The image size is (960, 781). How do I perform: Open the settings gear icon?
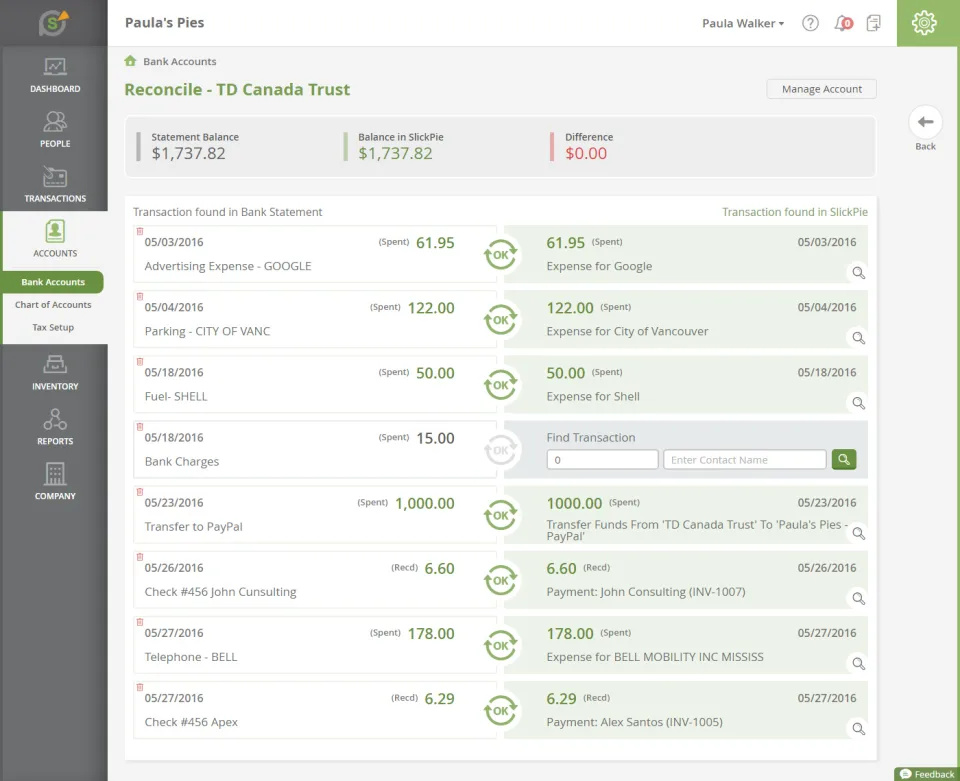tap(924, 23)
